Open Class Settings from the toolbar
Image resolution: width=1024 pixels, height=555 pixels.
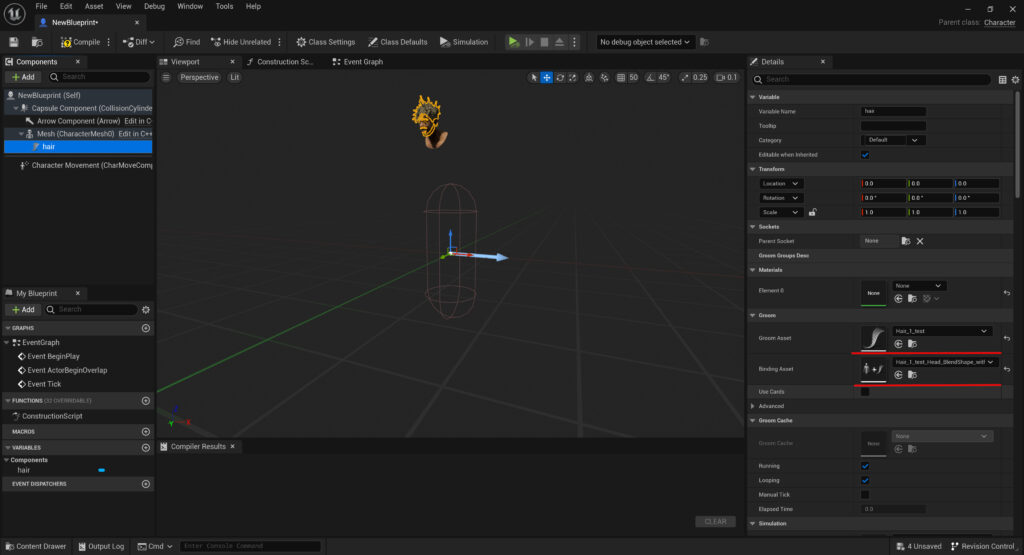pyautogui.click(x=325, y=42)
